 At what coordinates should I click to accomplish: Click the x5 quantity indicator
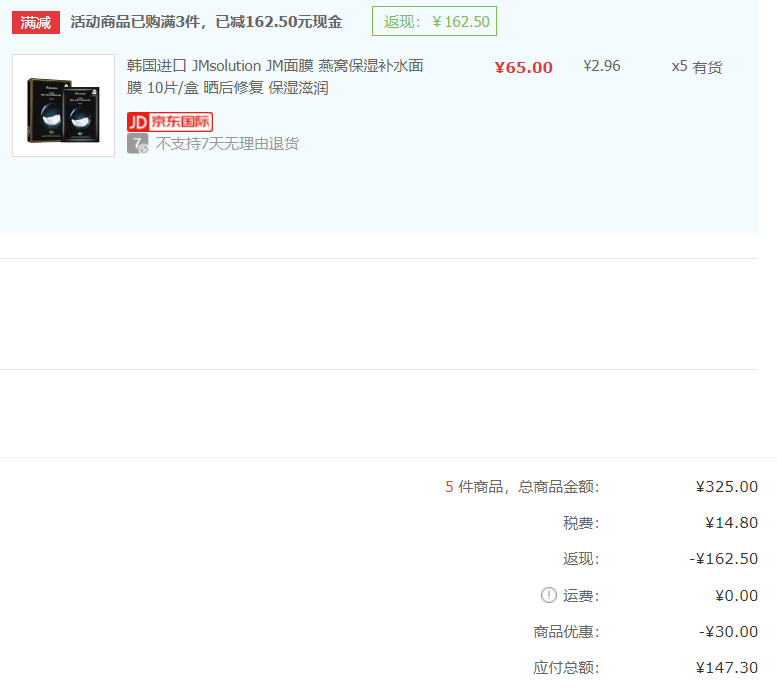click(679, 66)
